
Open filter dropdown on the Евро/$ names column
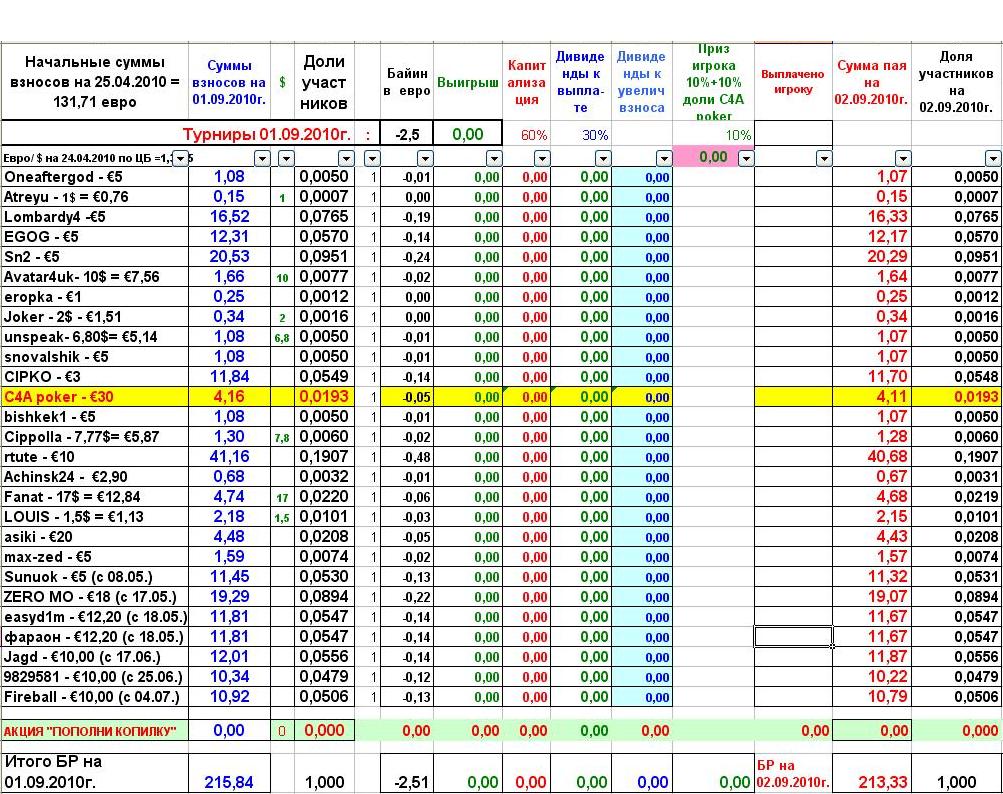click(181, 158)
